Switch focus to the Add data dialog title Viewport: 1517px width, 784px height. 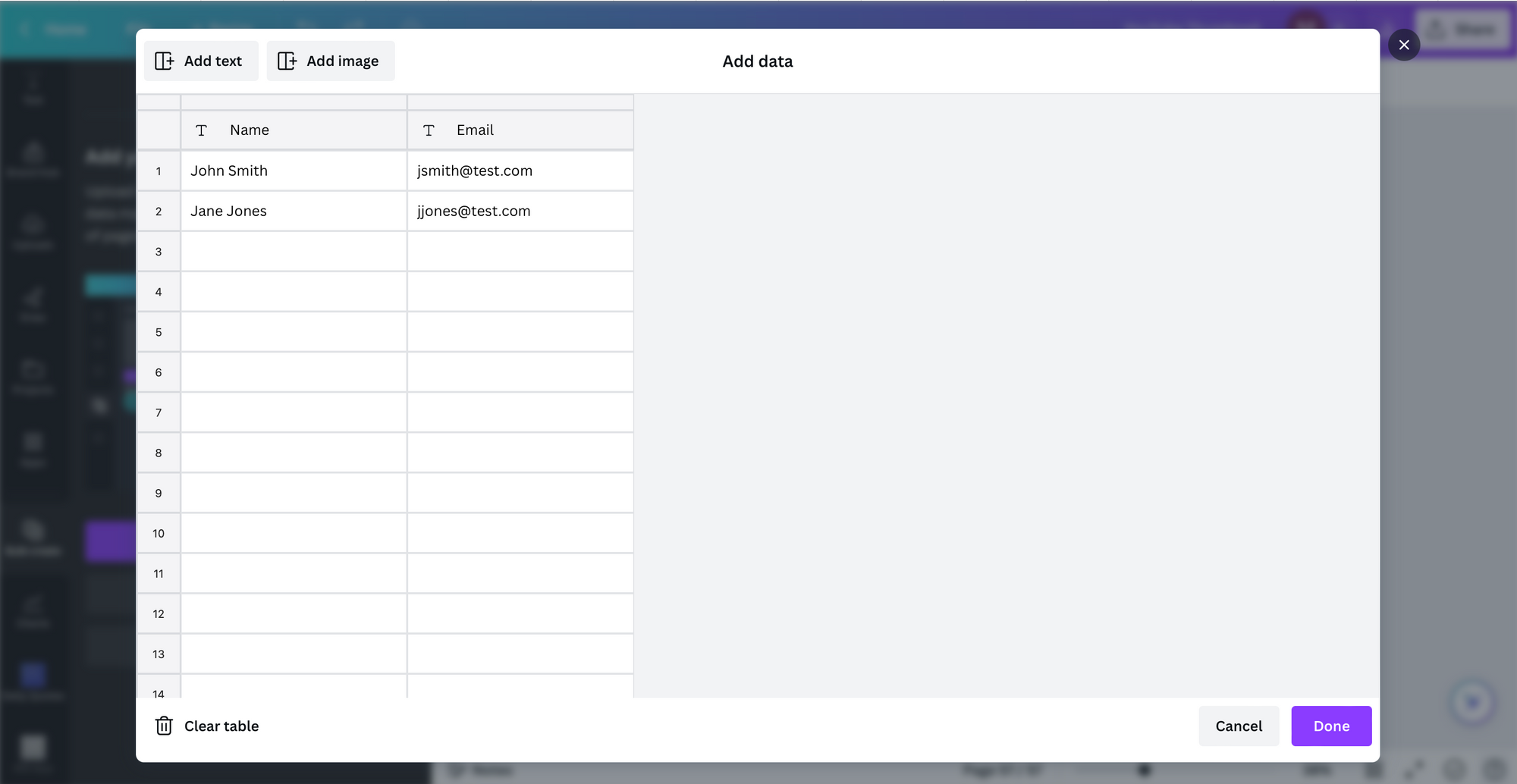tap(756, 61)
